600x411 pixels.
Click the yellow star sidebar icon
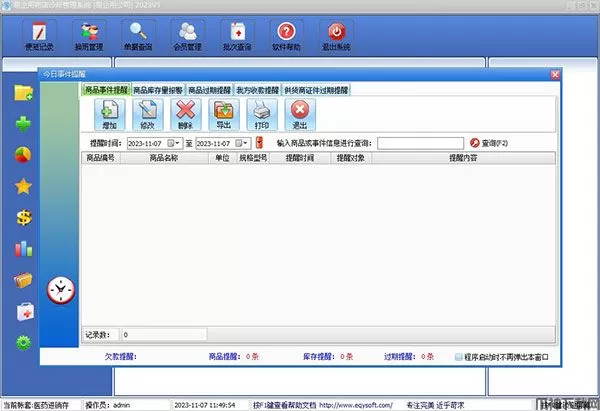[22, 186]
